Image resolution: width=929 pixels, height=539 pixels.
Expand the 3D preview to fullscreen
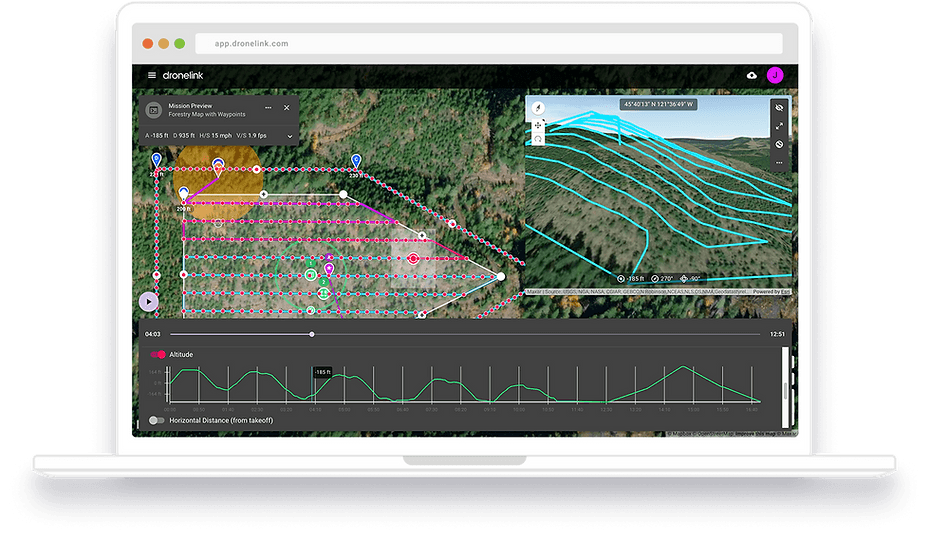point(779,126)
